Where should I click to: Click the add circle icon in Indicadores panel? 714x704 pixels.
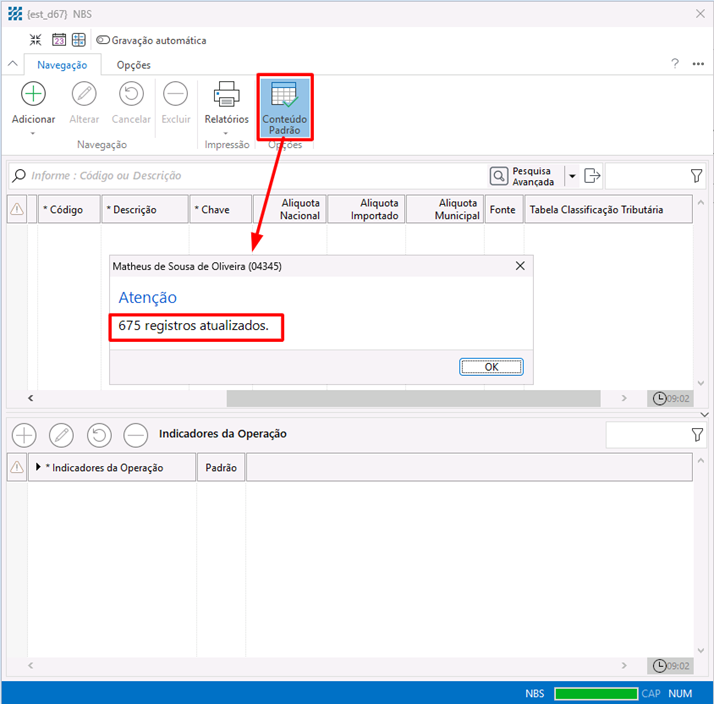coord(24,435)
